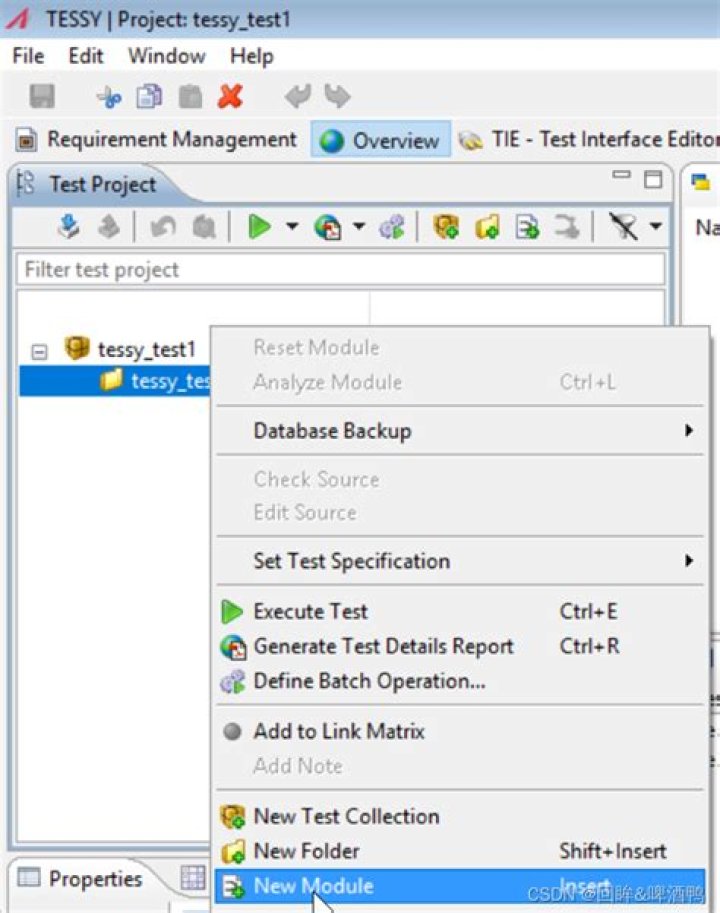The image size is (720, 913).
Task: Click the New Folder toolbar icon
Action: [x=487, y=227]
